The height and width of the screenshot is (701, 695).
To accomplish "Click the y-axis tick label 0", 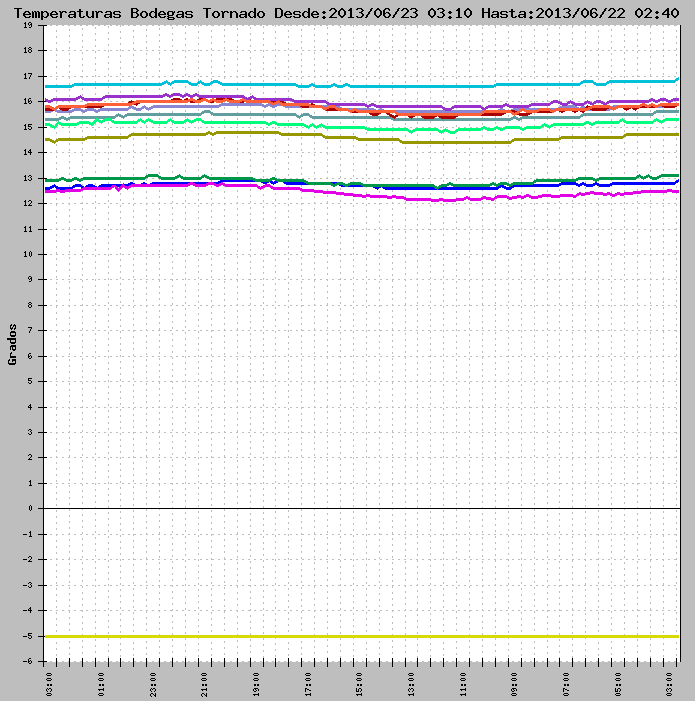I will [x=30, y=509].
